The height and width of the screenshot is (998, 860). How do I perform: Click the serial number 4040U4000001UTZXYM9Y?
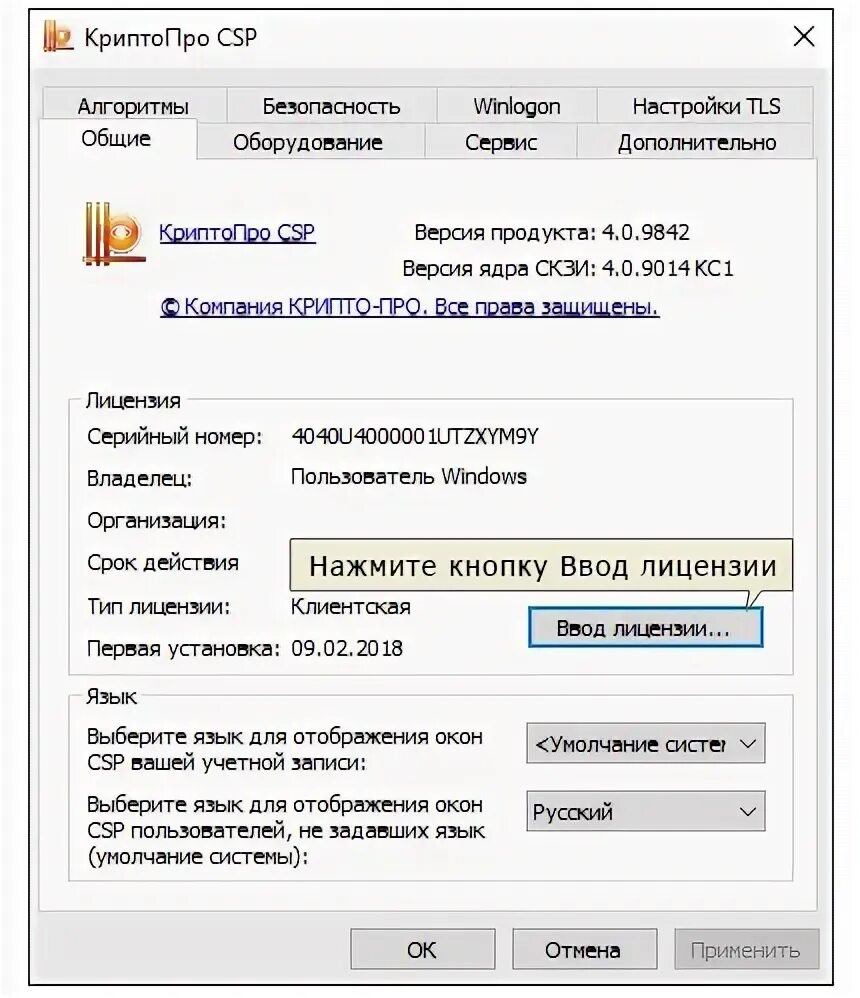(x=415, y=437)
